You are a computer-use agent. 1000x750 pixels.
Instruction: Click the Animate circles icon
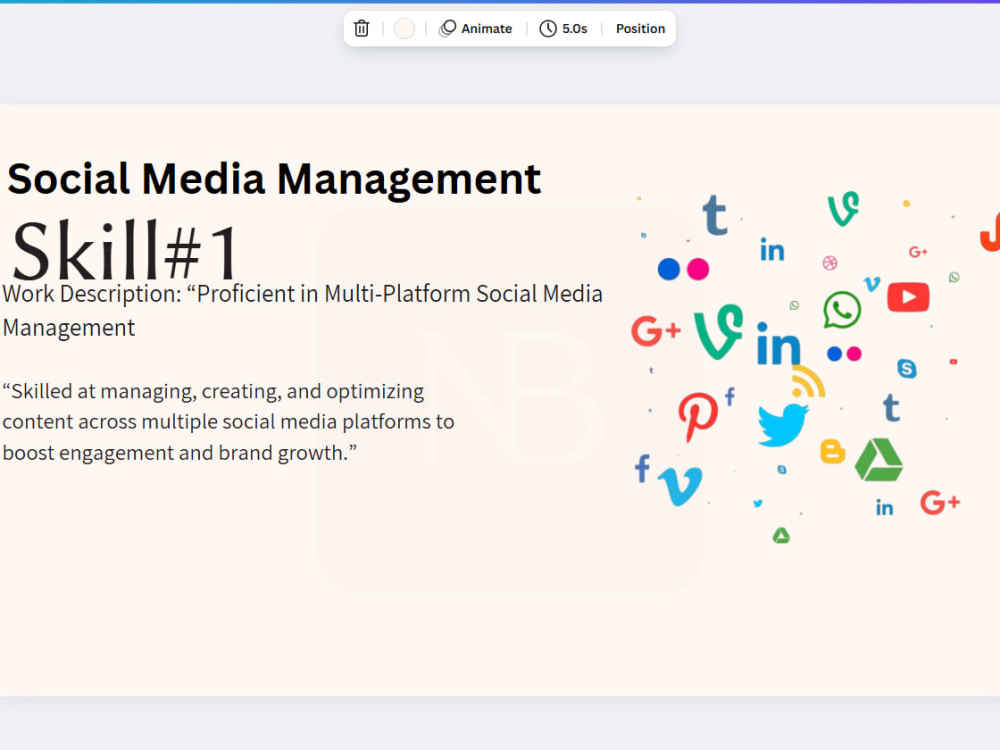448,29
